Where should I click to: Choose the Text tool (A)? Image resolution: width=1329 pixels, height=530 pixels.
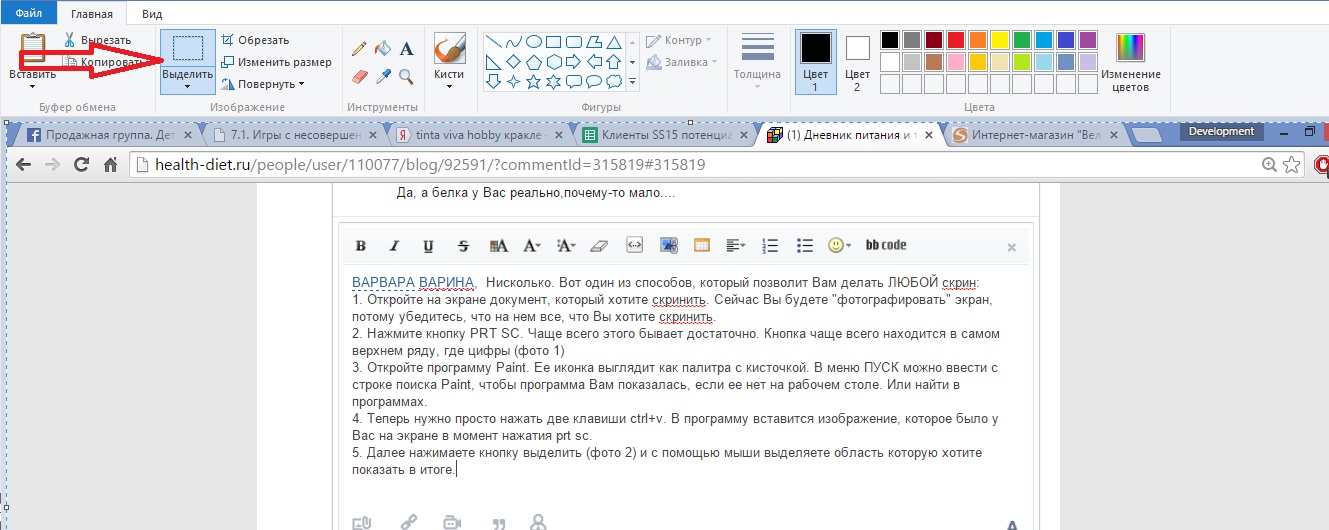(x=407, y=48)
